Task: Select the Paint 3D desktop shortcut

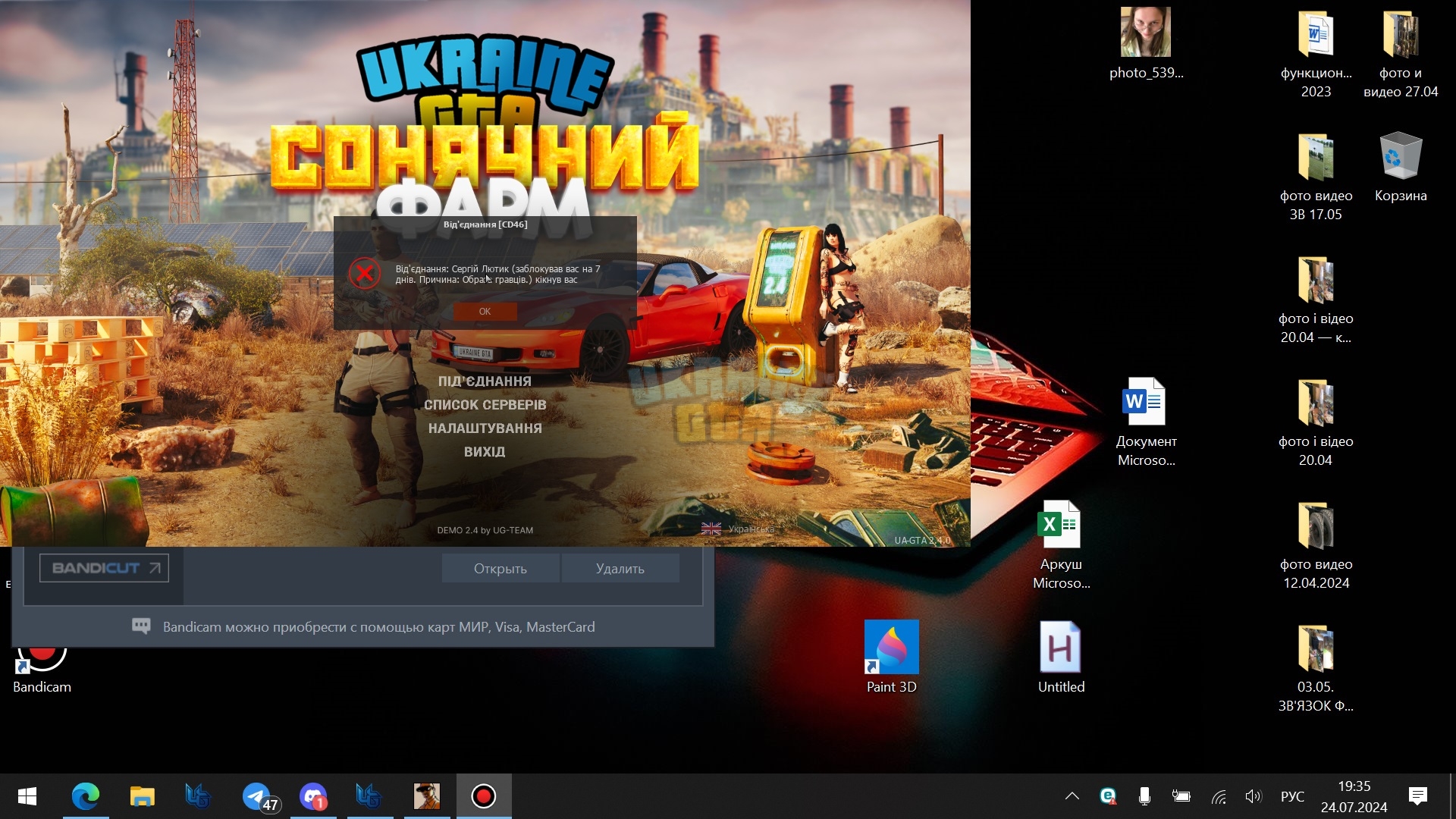Action: [892, 657]
